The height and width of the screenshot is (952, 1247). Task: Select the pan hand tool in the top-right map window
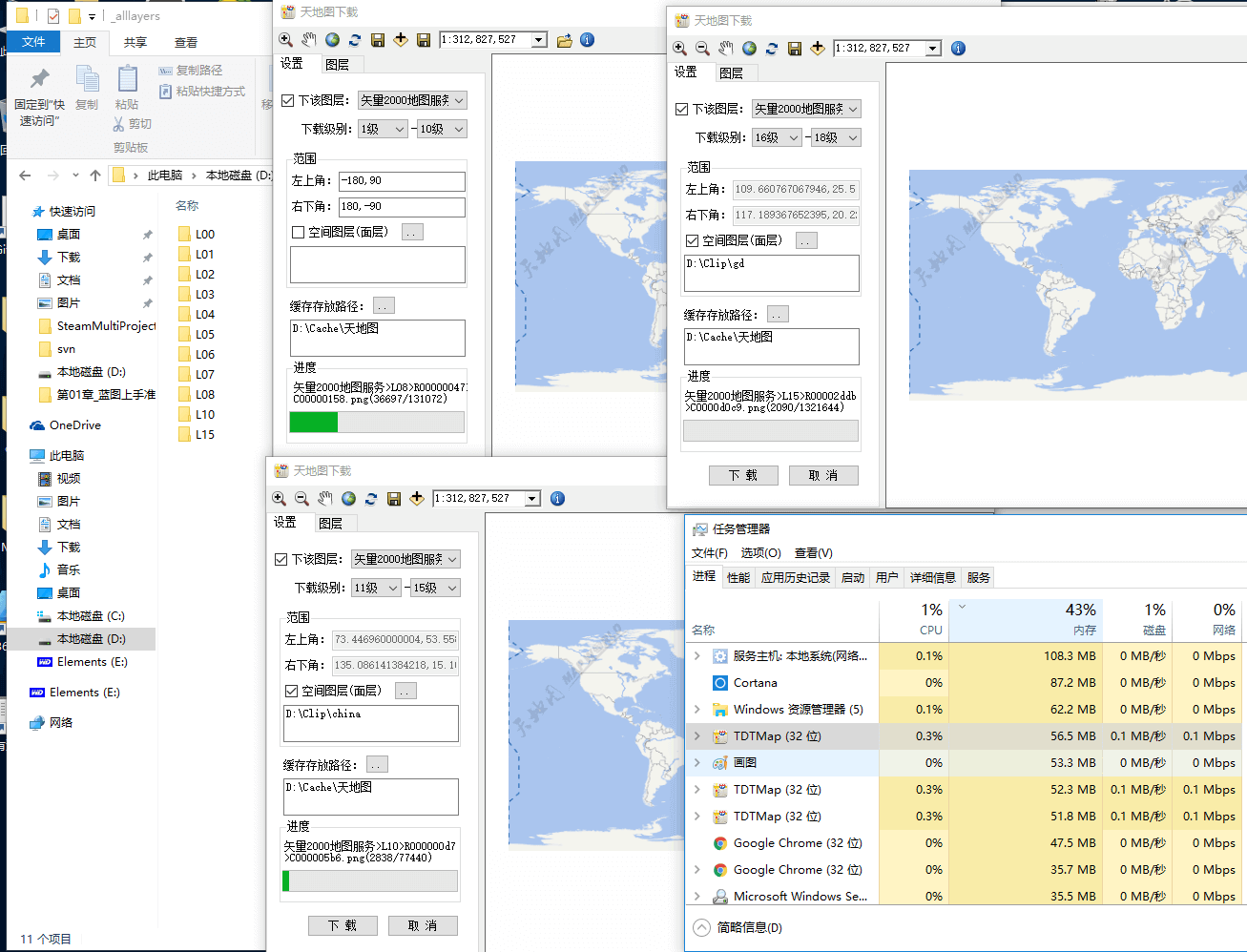coord(726,49)
